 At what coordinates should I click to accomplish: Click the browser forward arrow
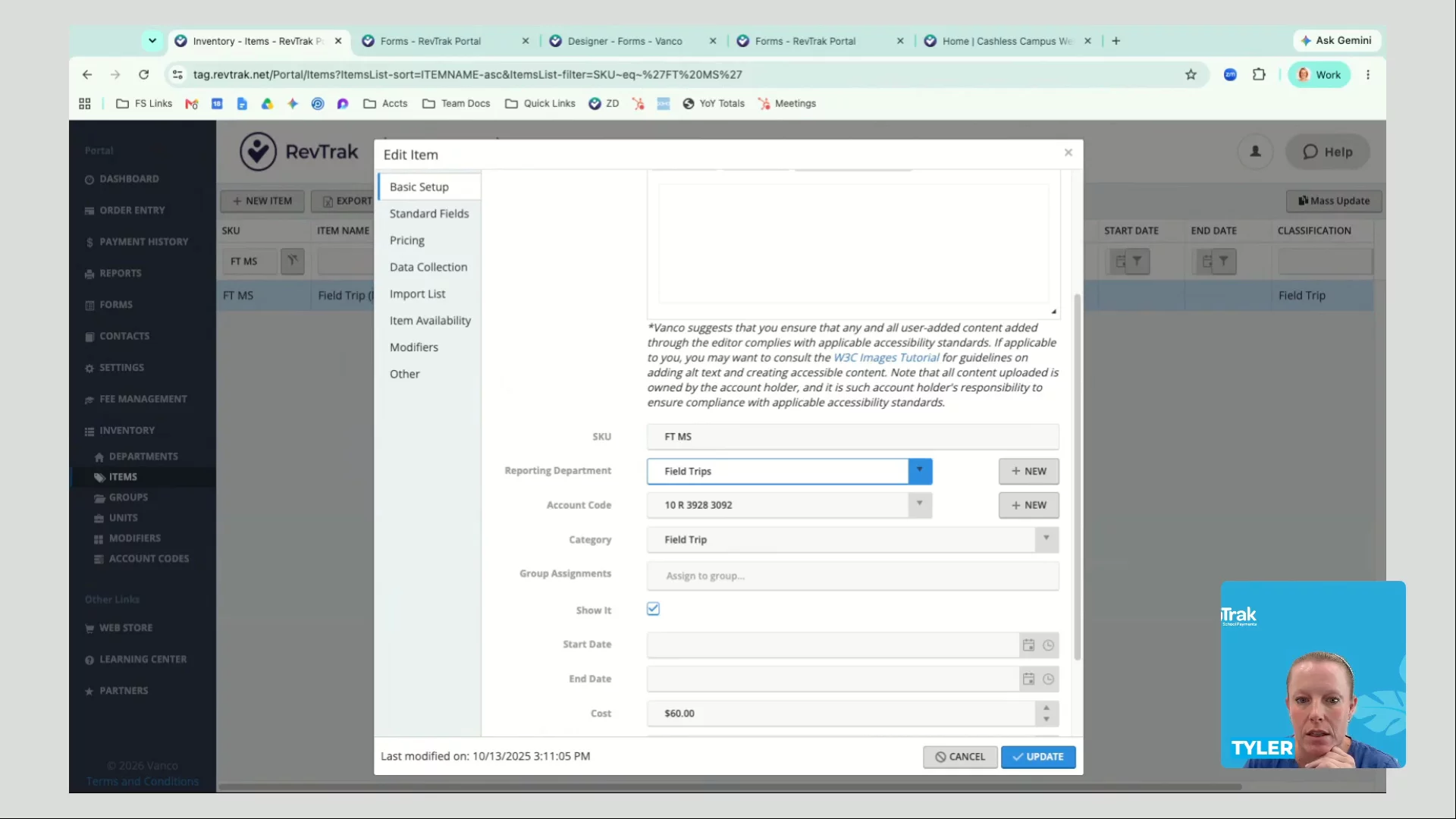pos(115,74)
